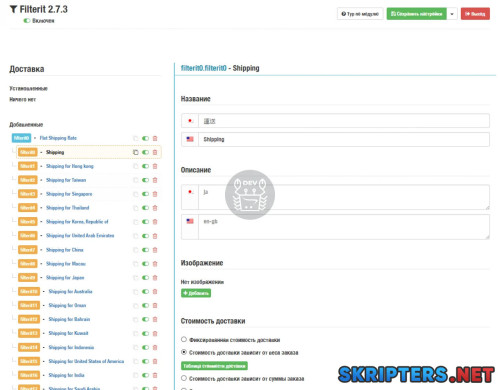500x390 pixels.
Task: Select fixed shipping cost radio option
Action: (184, 339)
